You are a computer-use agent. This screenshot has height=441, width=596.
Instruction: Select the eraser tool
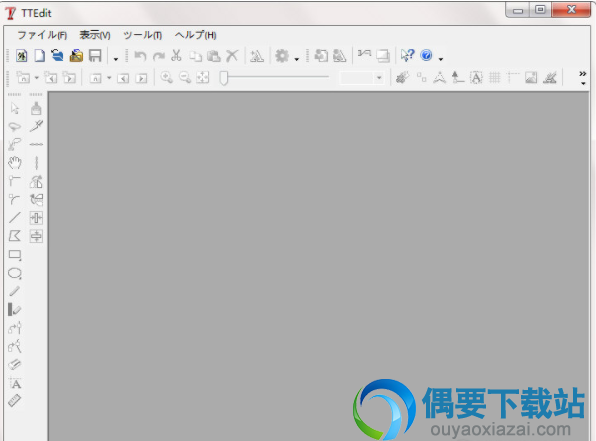click(x=15, y=365)
